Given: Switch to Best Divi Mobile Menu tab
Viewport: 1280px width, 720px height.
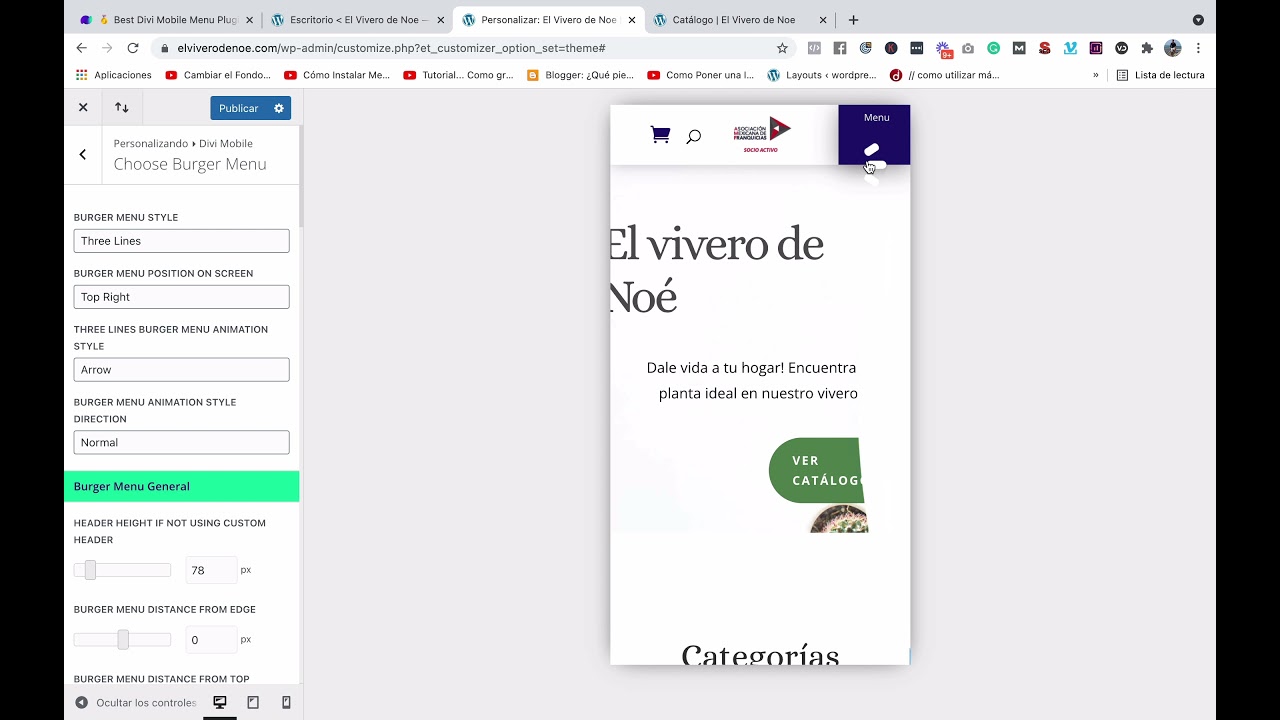Looking at the screenshot, I should pos(166,20).
